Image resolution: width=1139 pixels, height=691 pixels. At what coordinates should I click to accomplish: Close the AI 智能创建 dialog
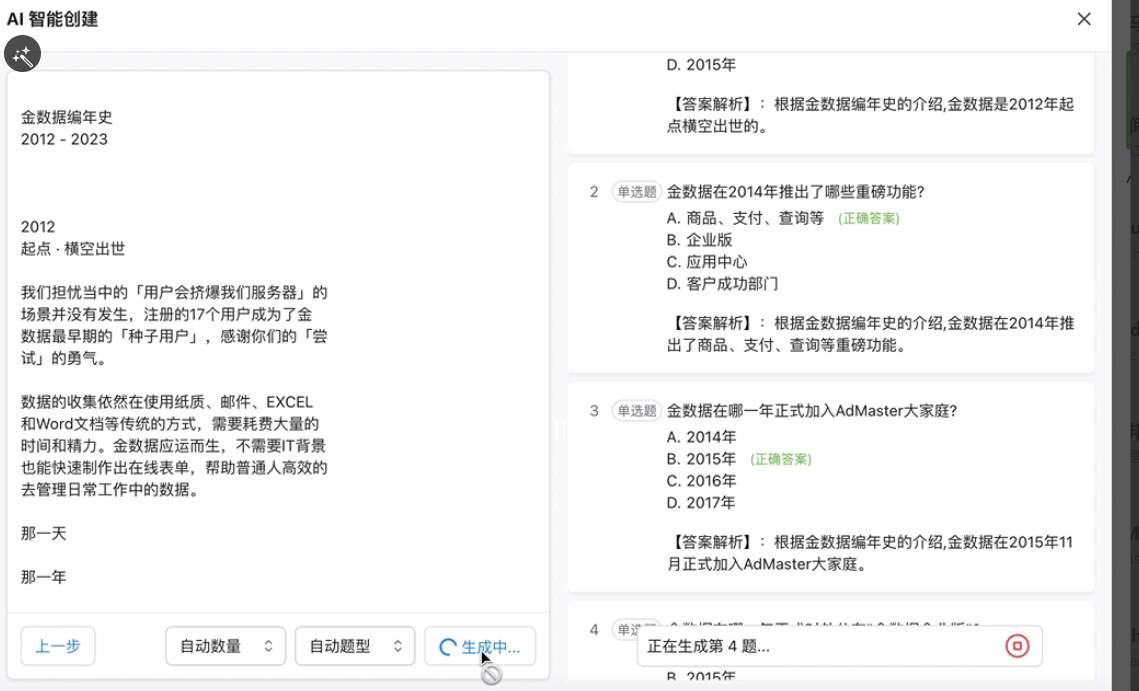pyautogui.click(x=1084, y=19)
